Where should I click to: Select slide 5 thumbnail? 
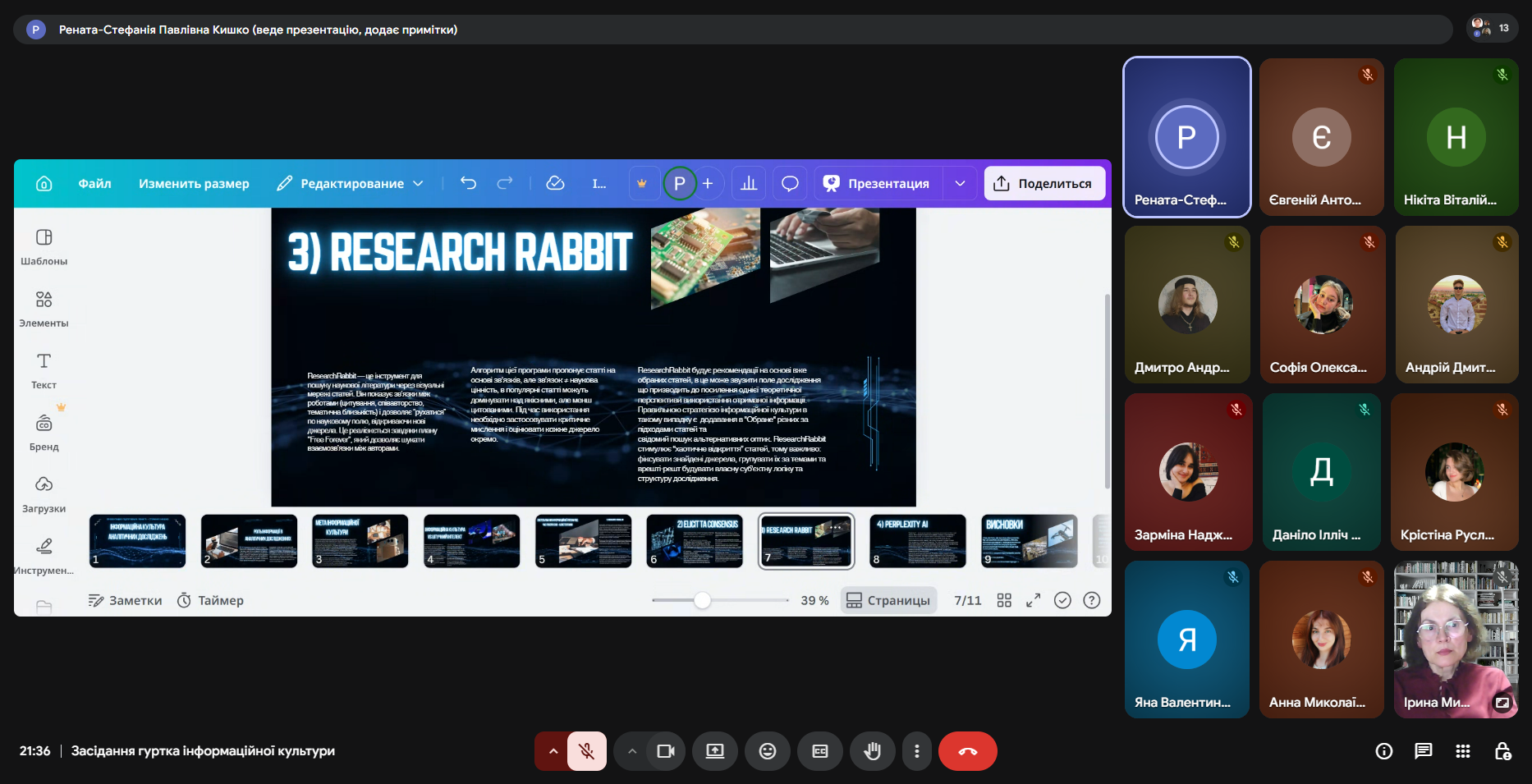click(x=584, y=541)
